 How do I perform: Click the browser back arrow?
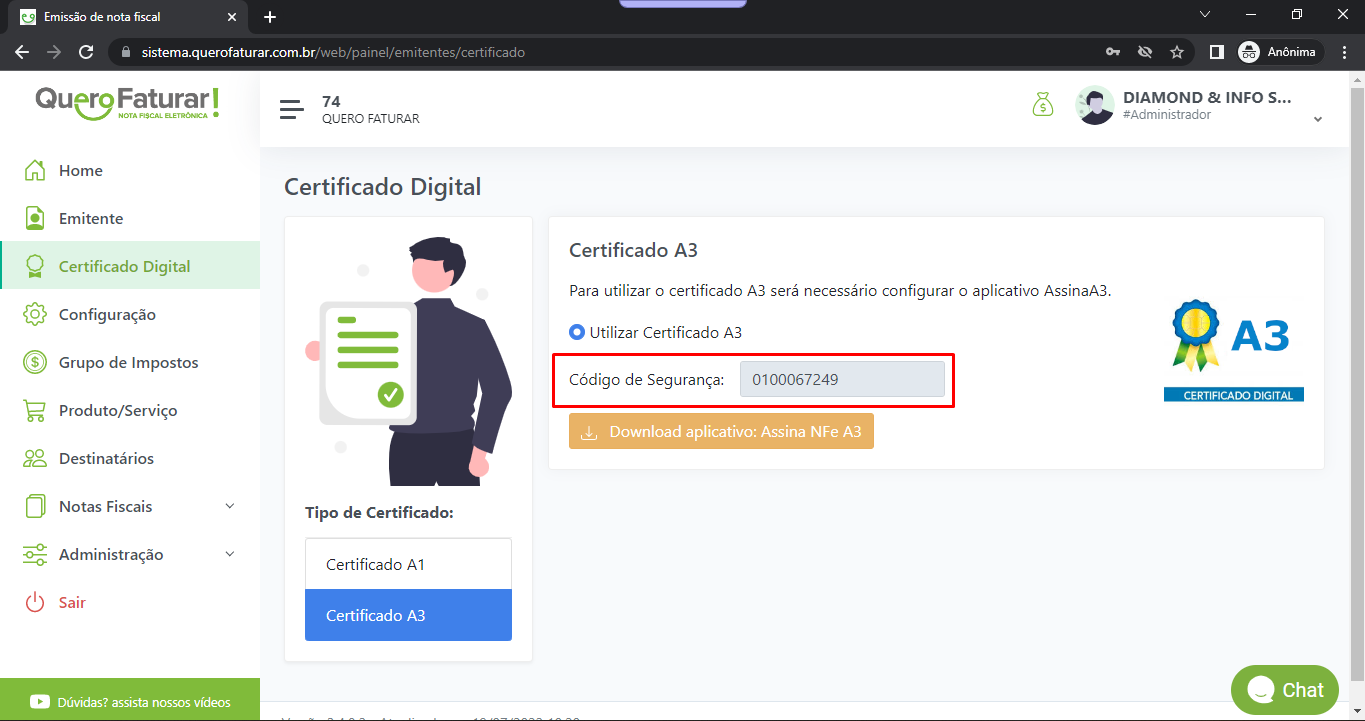22,52
